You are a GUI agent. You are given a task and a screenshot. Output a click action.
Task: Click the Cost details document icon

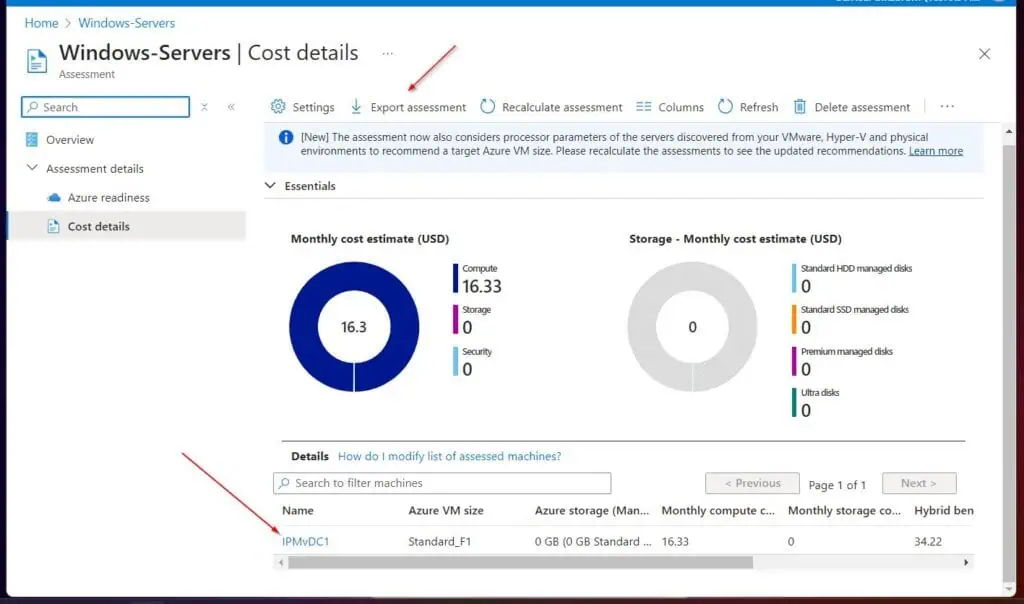point(54,227)
